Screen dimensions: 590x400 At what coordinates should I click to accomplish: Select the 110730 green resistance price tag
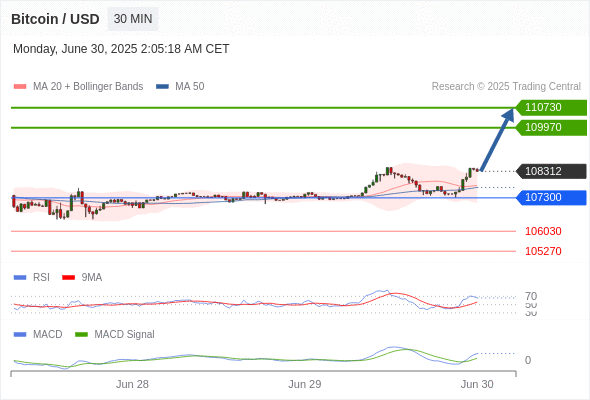551,108
